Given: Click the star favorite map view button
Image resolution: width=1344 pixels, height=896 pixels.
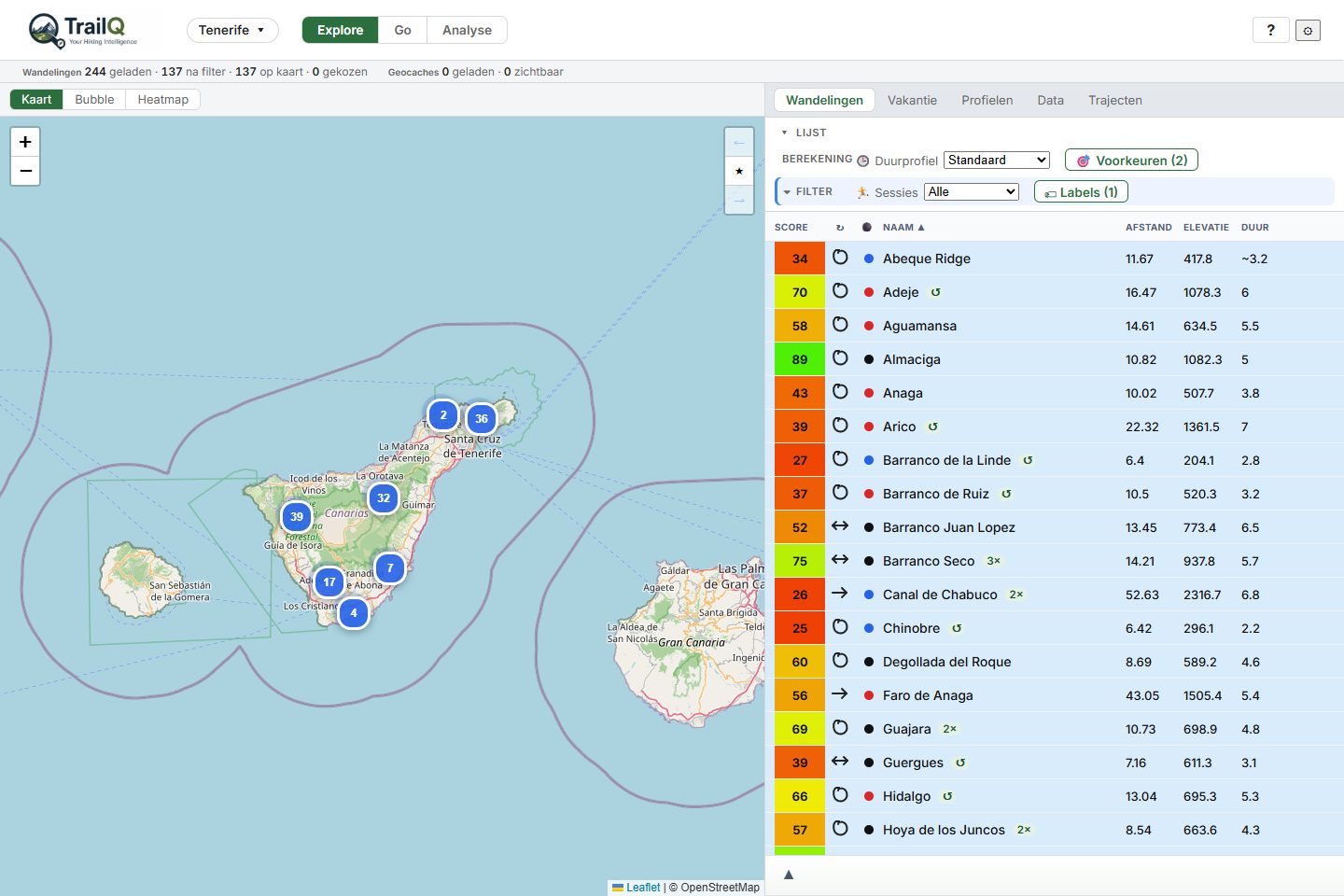Looking at the screenshot, I should [739, 171].
